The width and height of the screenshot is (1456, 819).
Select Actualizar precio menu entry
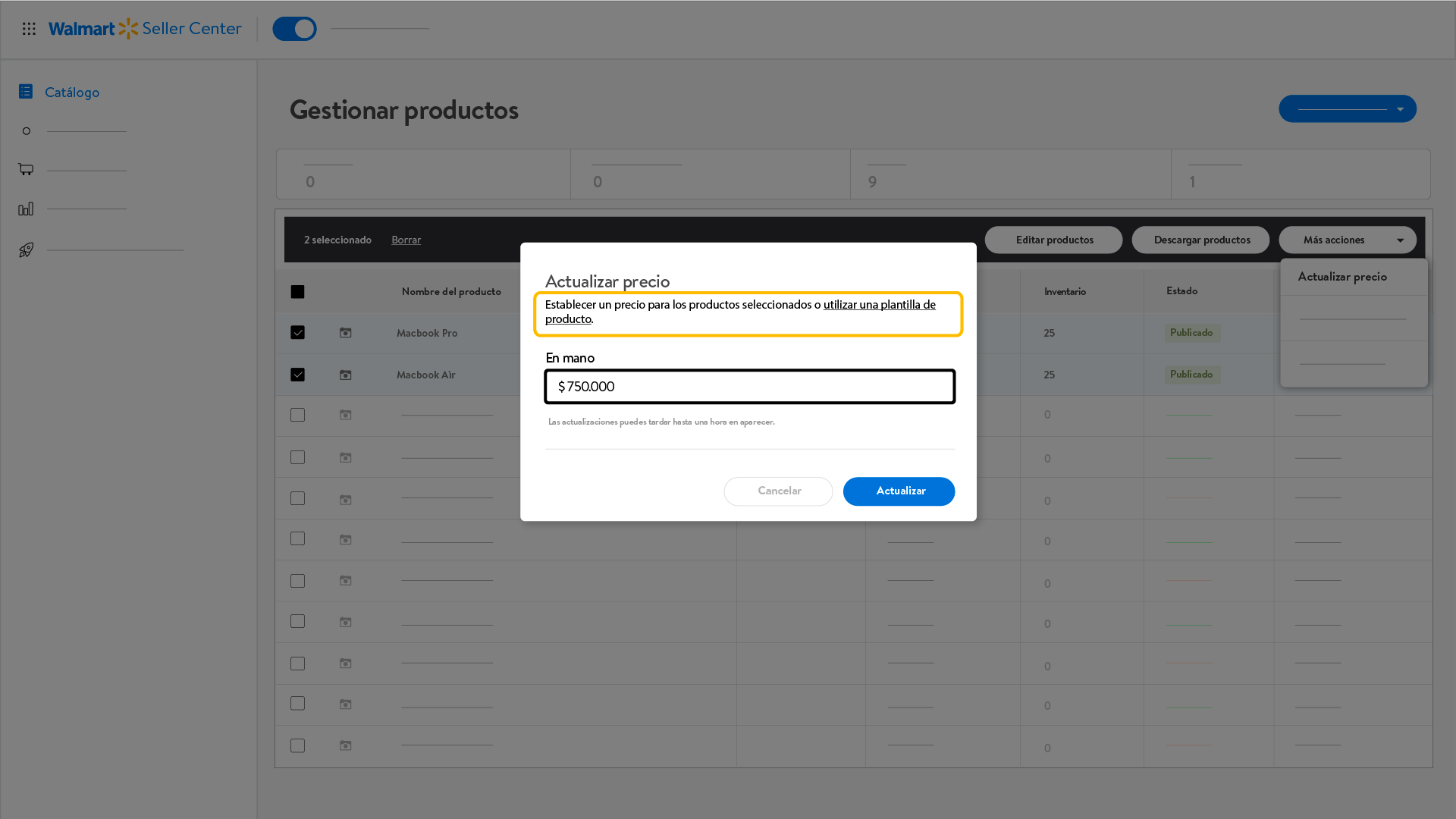(x=1341, y=277)
